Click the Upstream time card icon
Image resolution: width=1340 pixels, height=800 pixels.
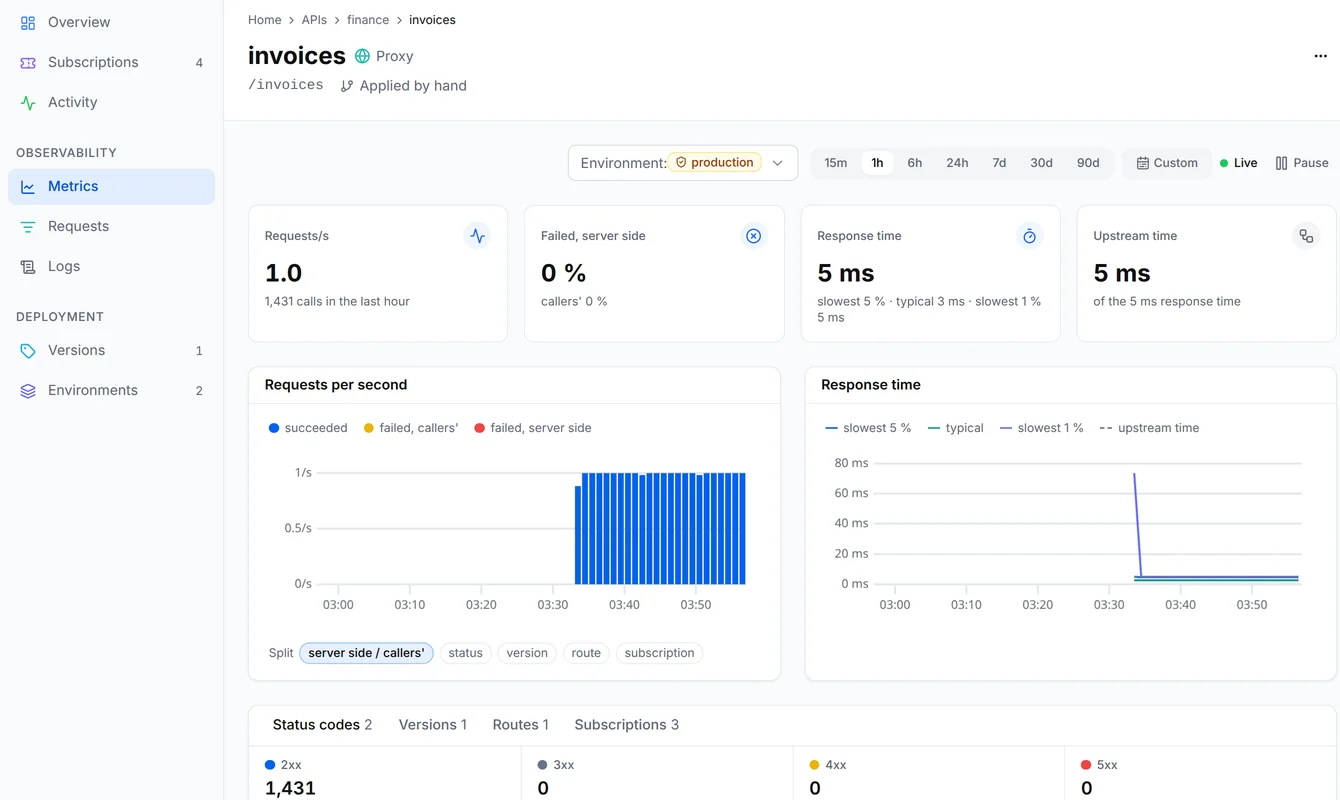[1306, 236]
